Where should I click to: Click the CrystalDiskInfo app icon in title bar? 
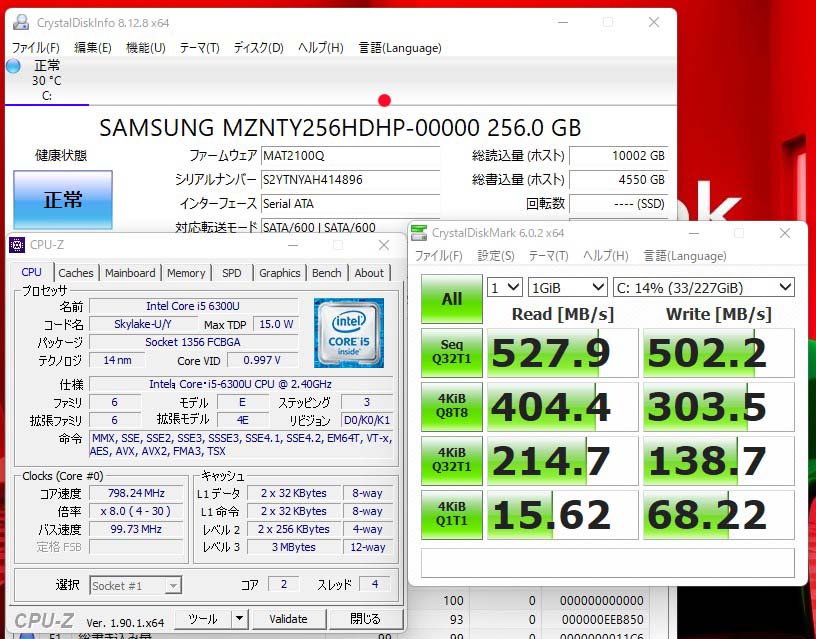tap(21, 22)
